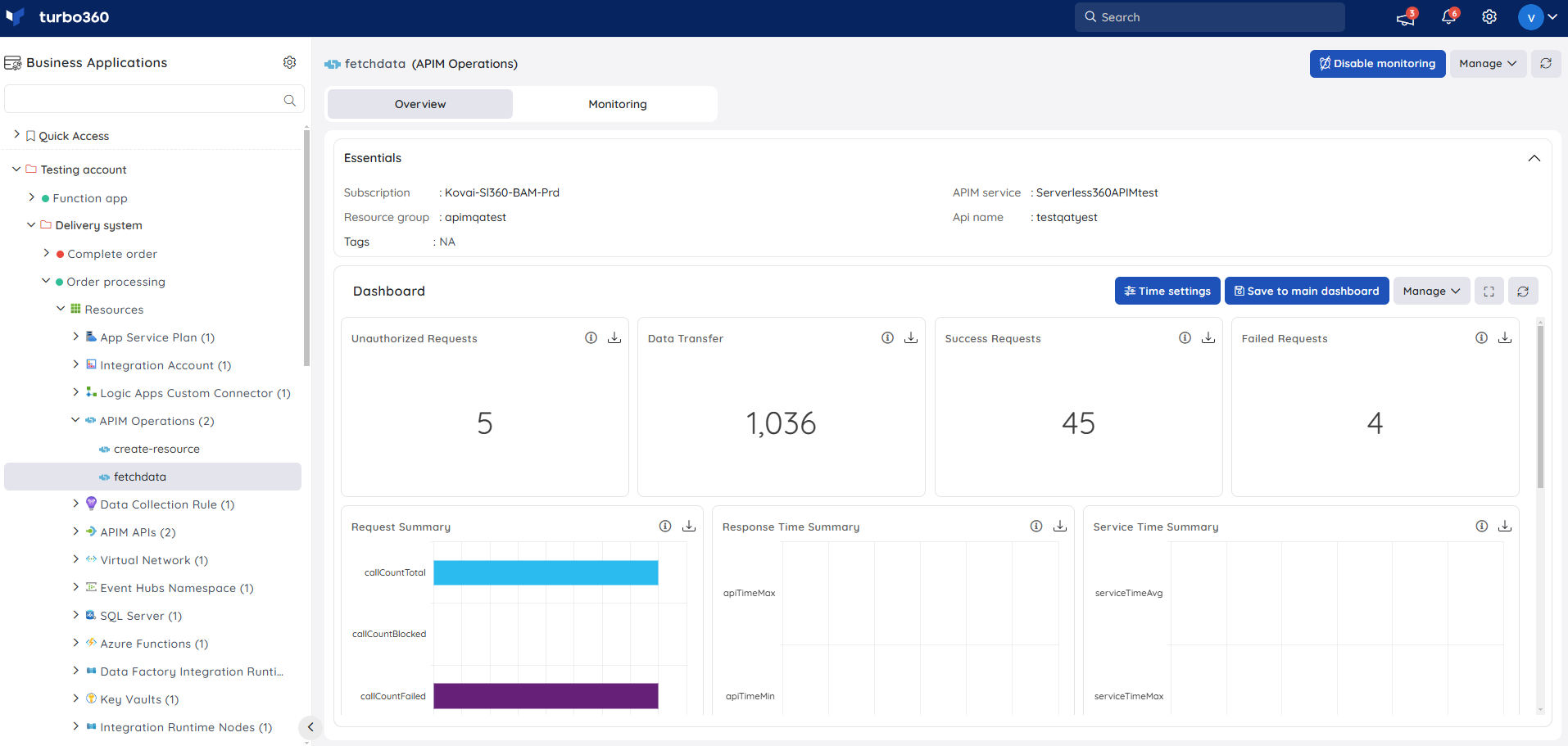This screenshot has width=1568, height=746.
Task: Collapse APIM Operations (2) group
Action: pyautogui.click(x=75, y=420)
